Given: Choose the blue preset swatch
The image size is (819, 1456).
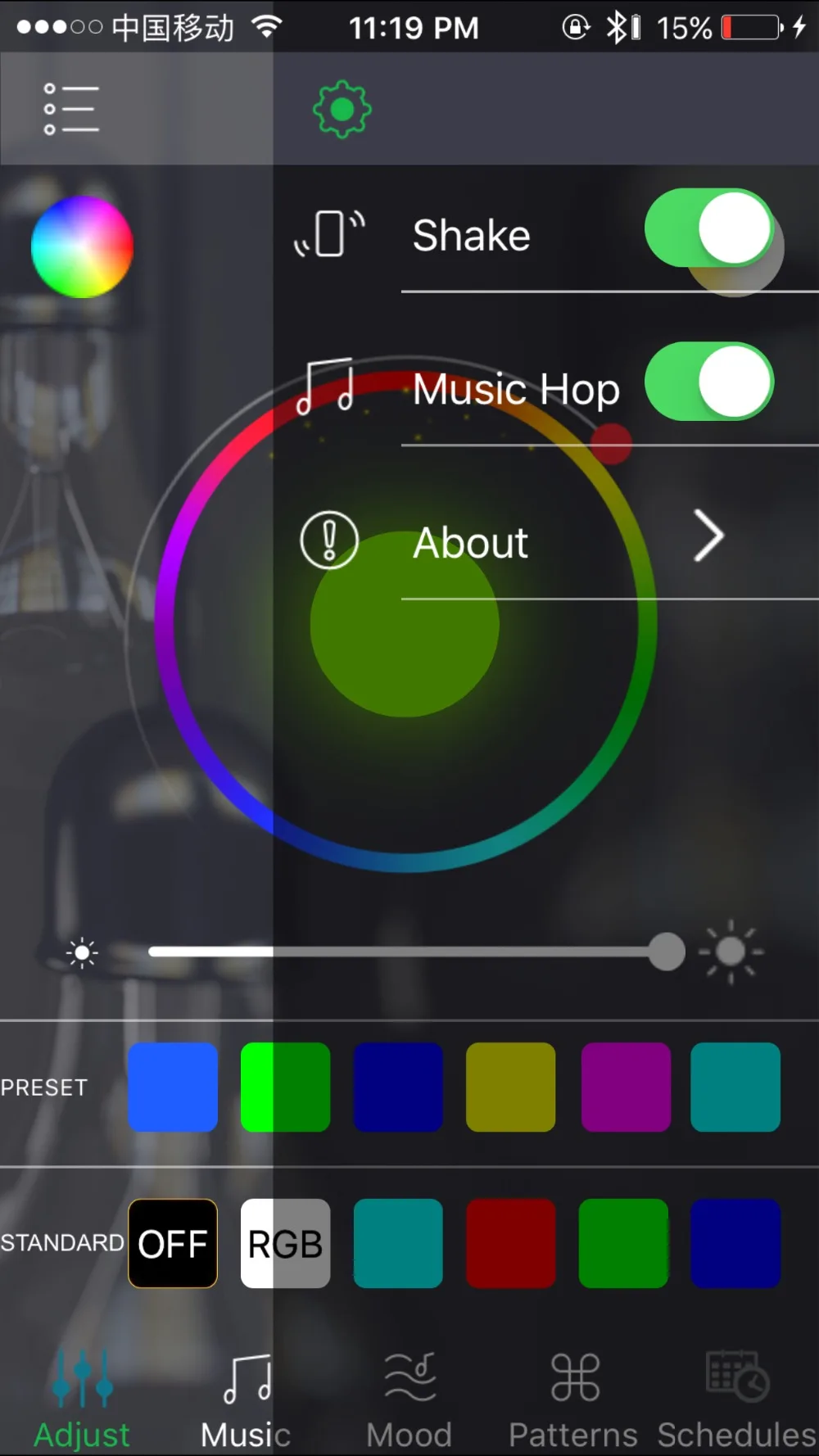Looking at the screenshot, I should (x=173, y=1087).
